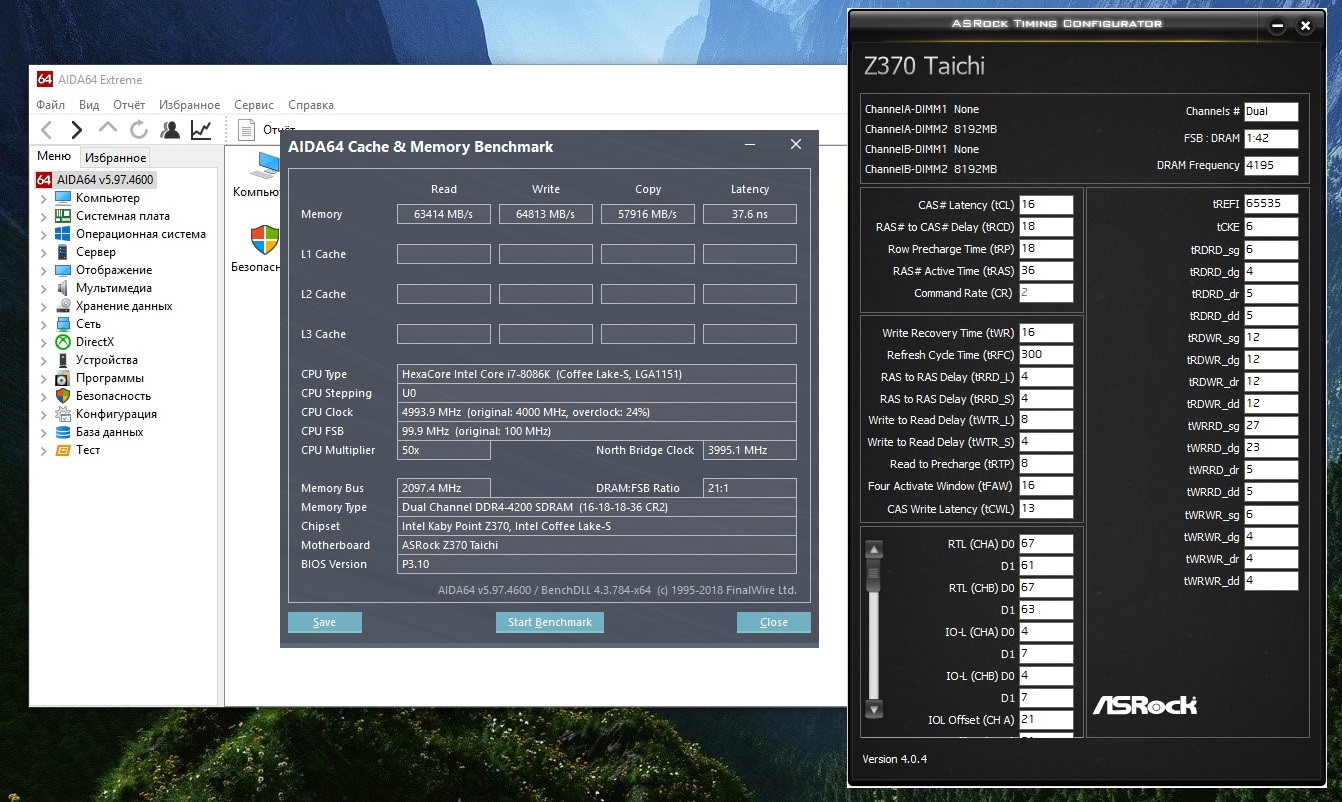
Task: Click the tWRRD_sg field showing 27
Action: pos(1271,426)
